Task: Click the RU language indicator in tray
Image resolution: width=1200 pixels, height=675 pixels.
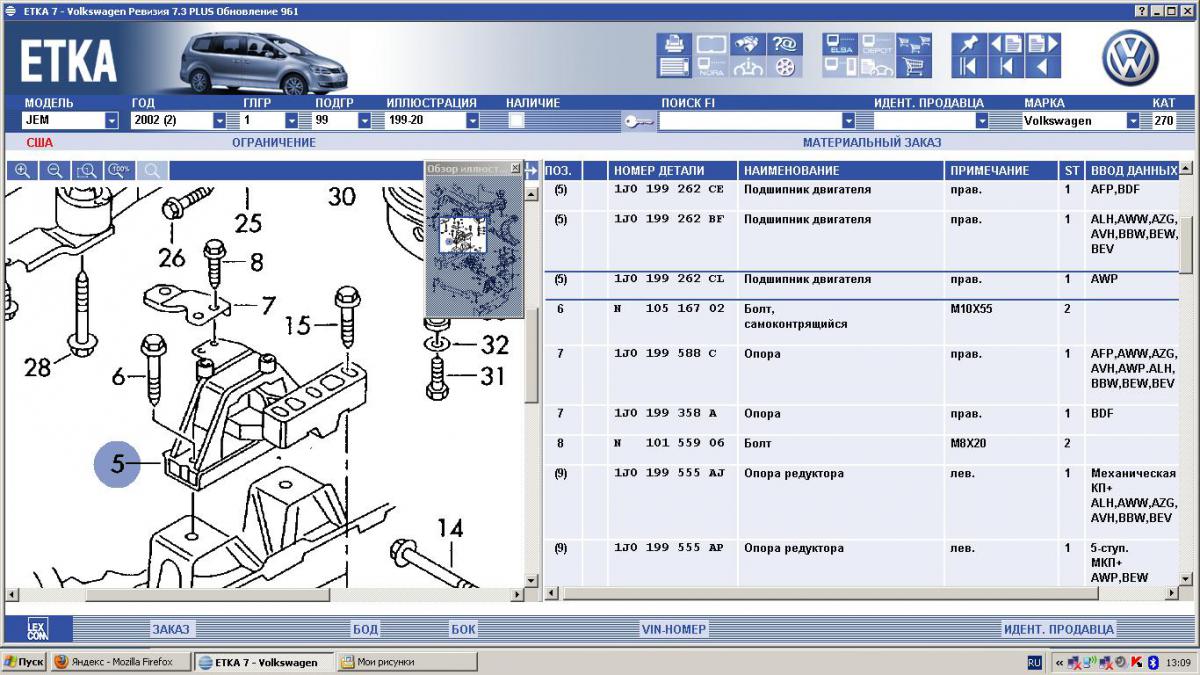Action: click(x=1035, y=662)
